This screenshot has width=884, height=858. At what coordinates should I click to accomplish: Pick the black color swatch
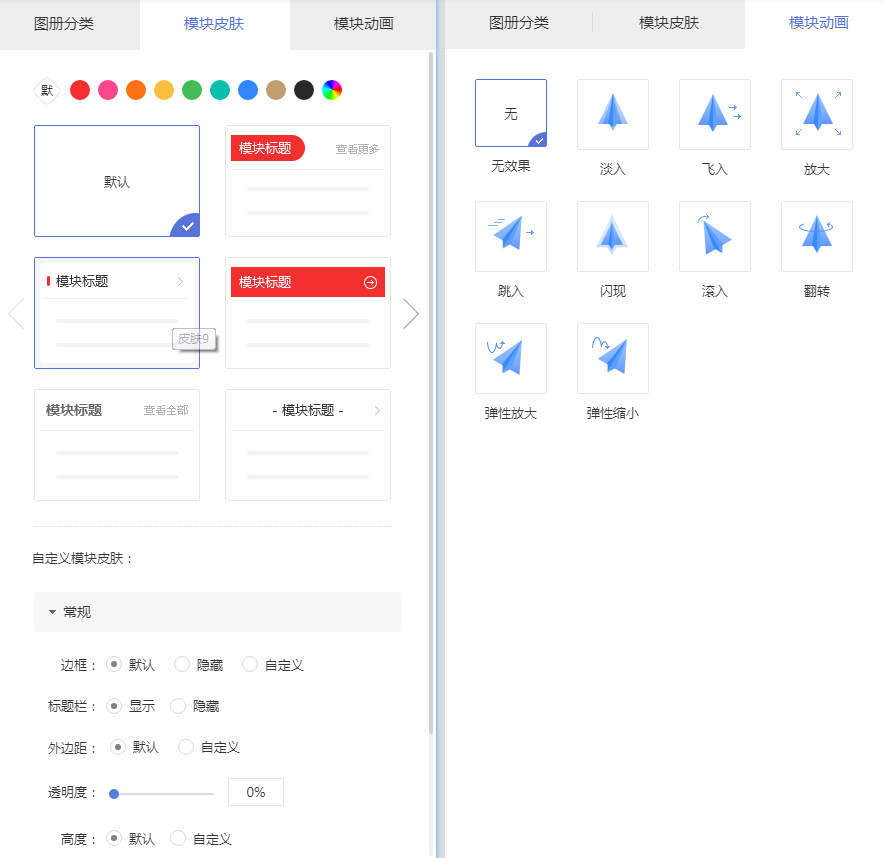coord(304,90)
